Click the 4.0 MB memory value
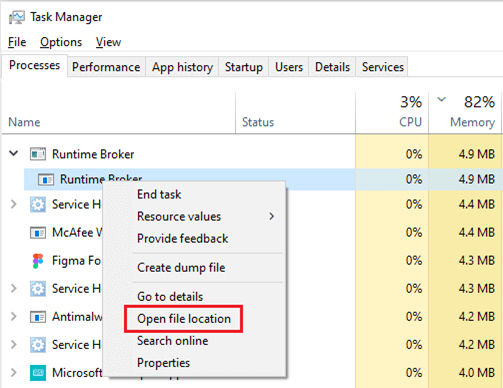 (x=476, y=373)
